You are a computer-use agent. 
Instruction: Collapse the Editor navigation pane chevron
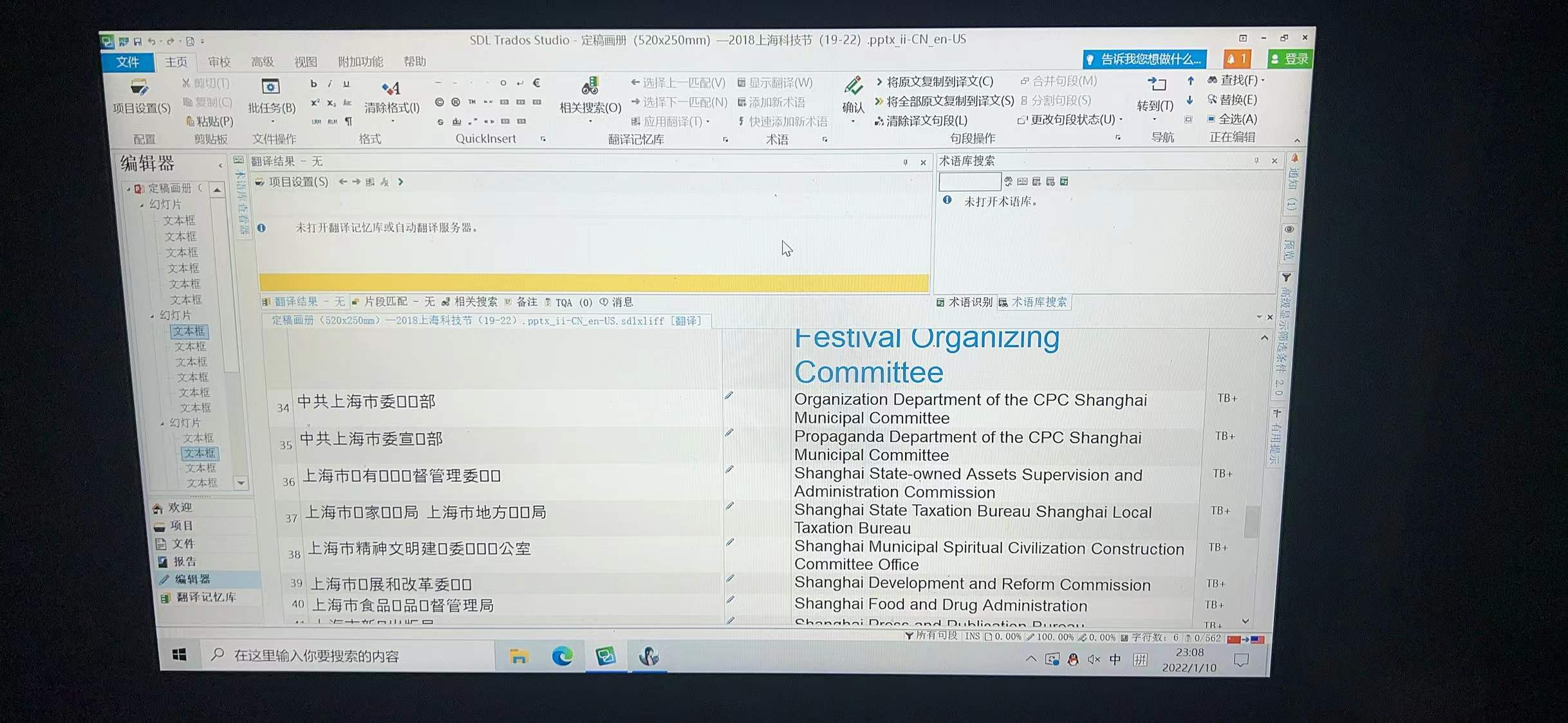[220, 165]
